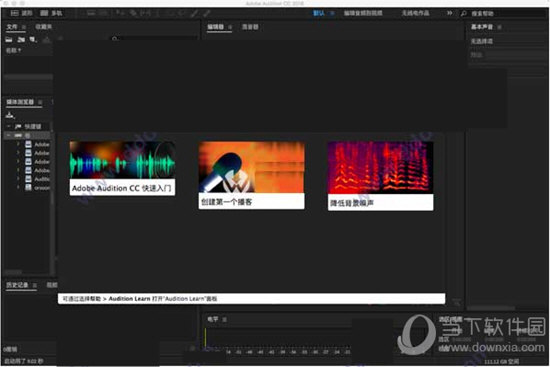Select the Paintbrush selection tool

(194, 13)
